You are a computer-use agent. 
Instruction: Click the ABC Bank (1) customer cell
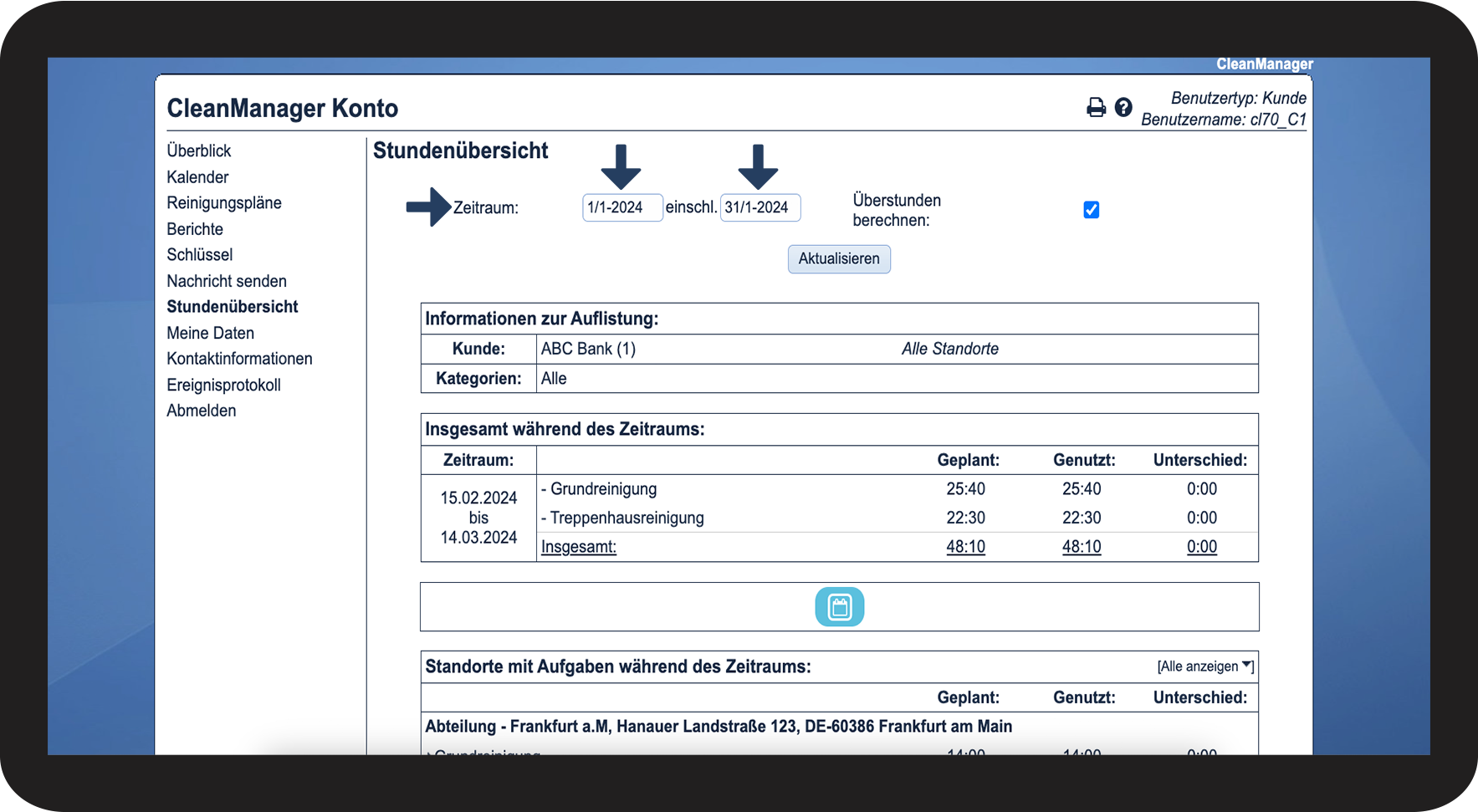point(589,349)
